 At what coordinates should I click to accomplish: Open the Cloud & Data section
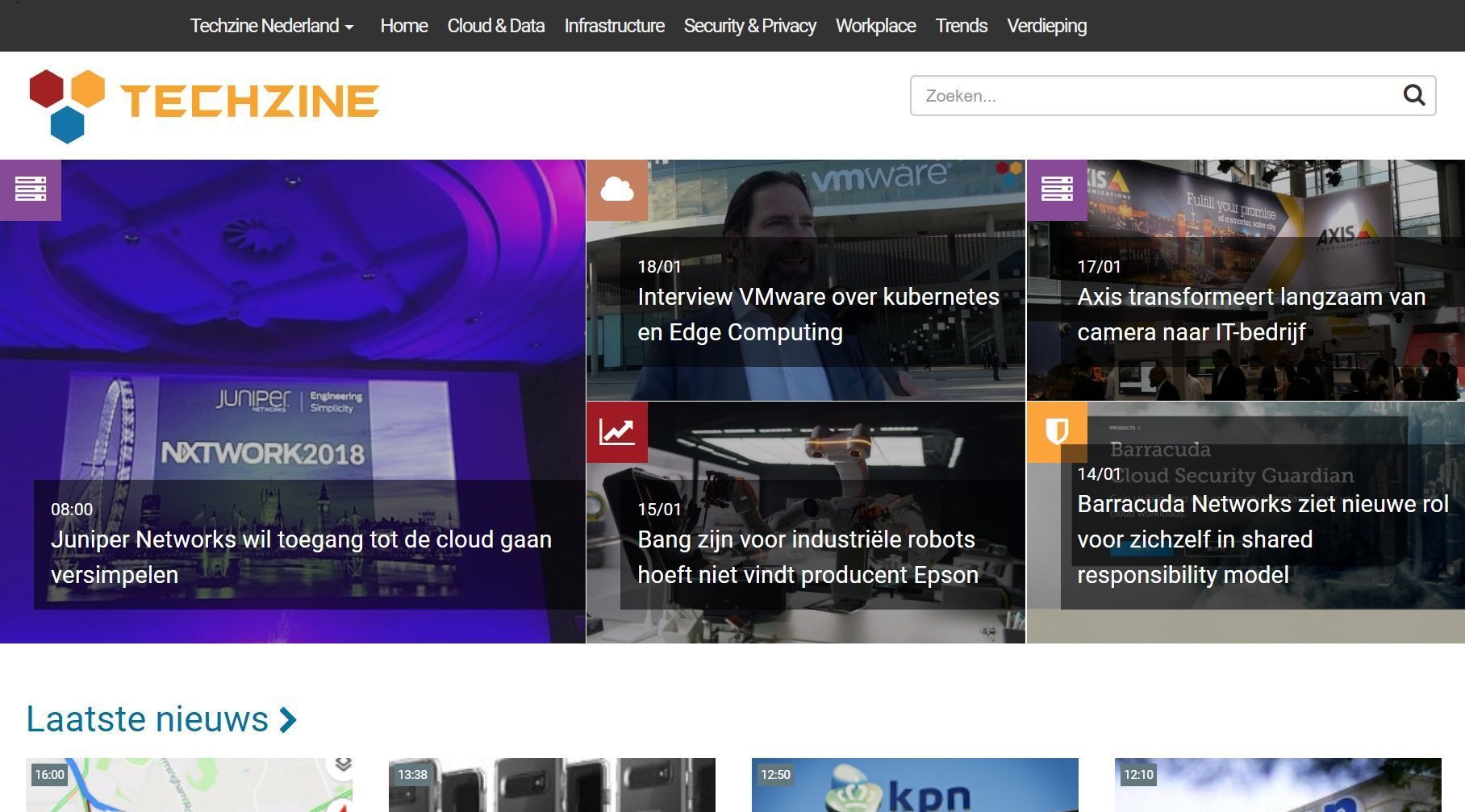(x=496, y=26)
